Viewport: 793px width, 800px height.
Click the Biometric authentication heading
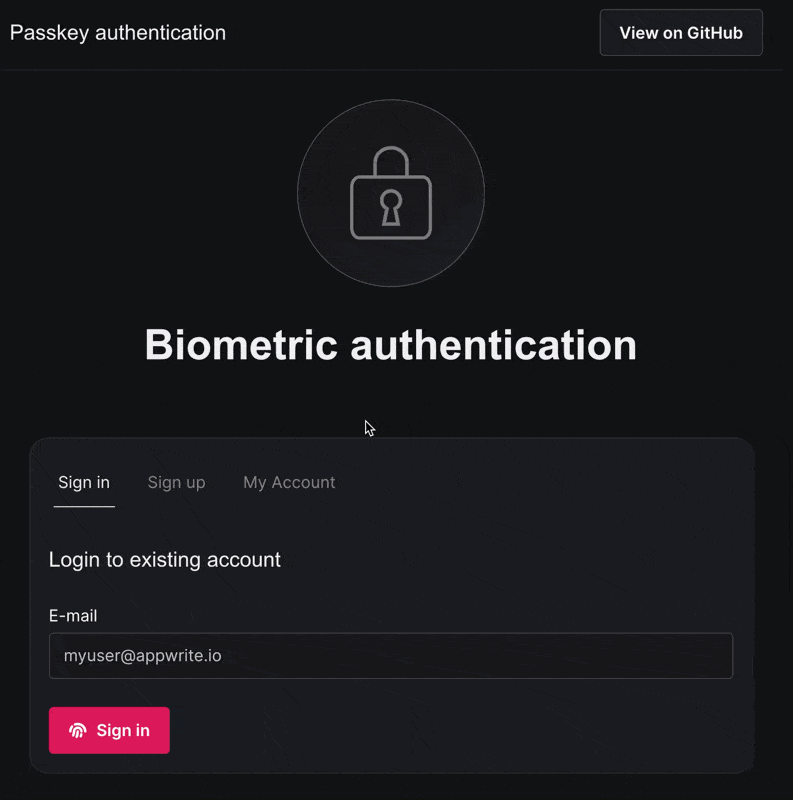coord(391,345)
